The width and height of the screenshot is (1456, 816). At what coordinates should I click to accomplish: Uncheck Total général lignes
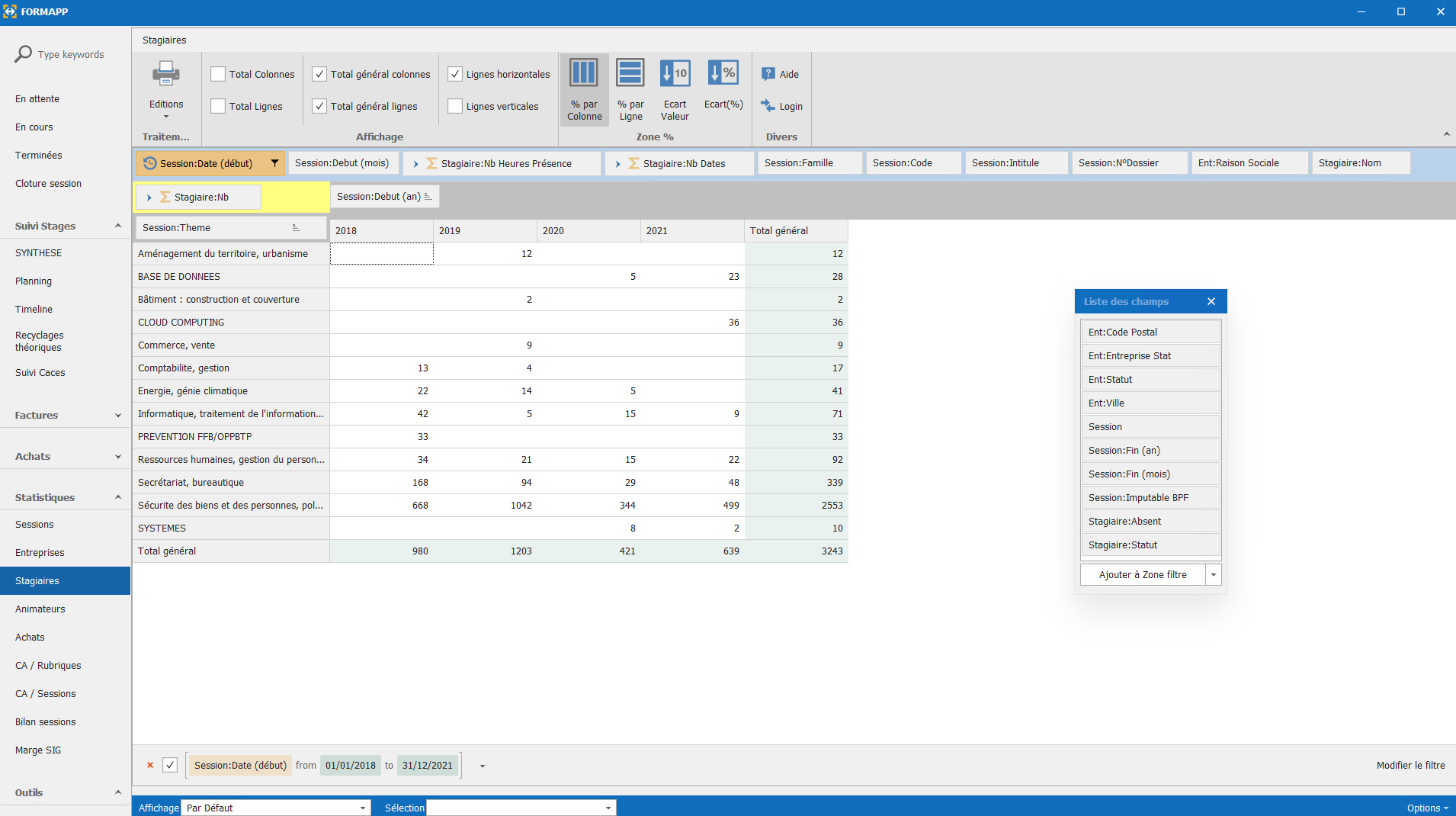pyautogui.click(x=319, y=106)
